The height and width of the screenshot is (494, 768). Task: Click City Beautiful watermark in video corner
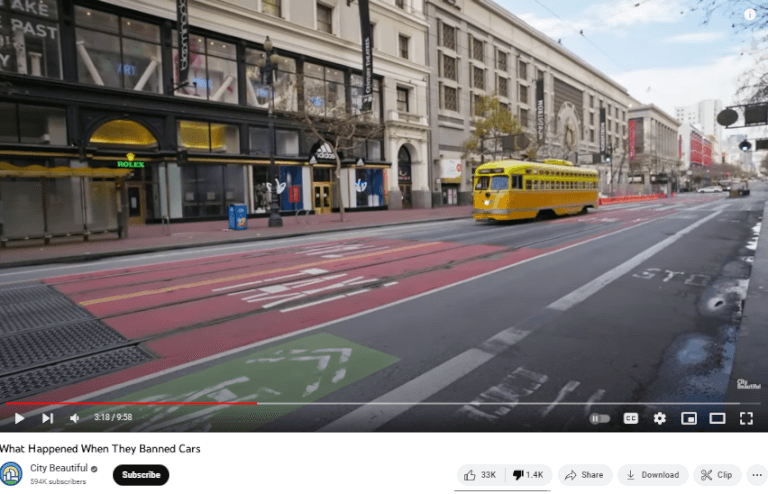[x=748, y=384]
